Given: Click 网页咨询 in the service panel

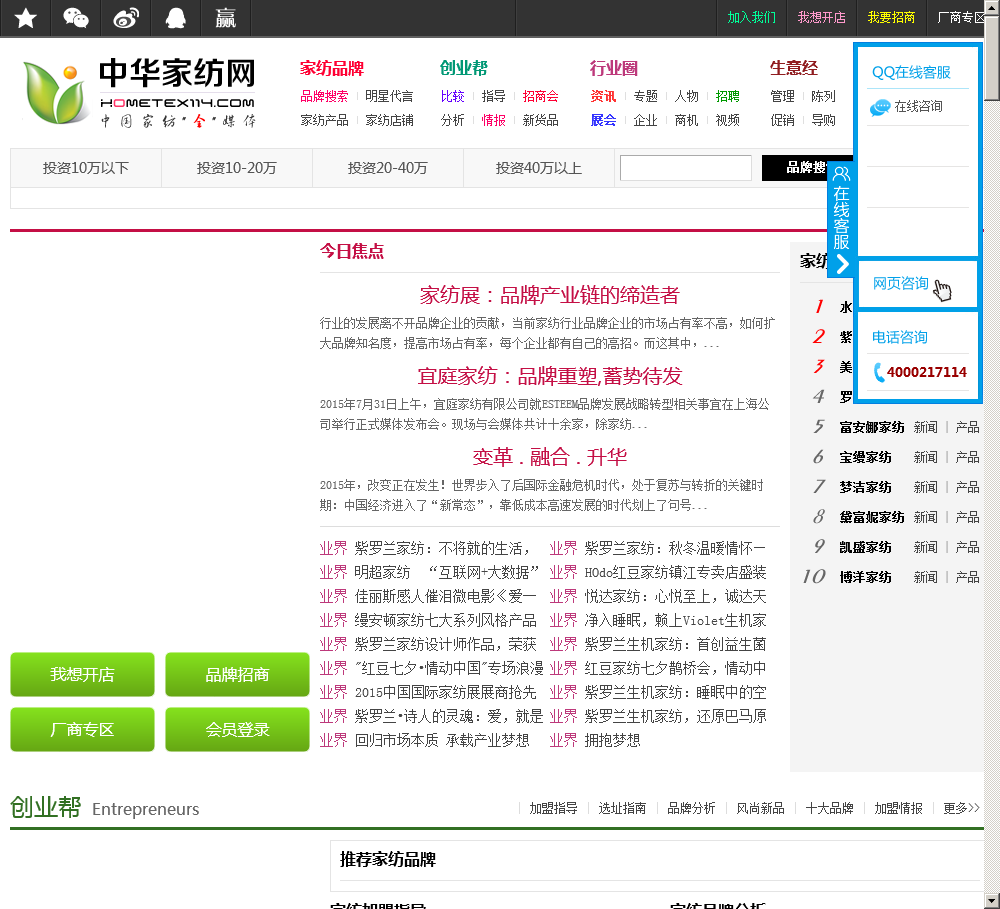Looking at the screenshot, I should click(x=900, y=283).
